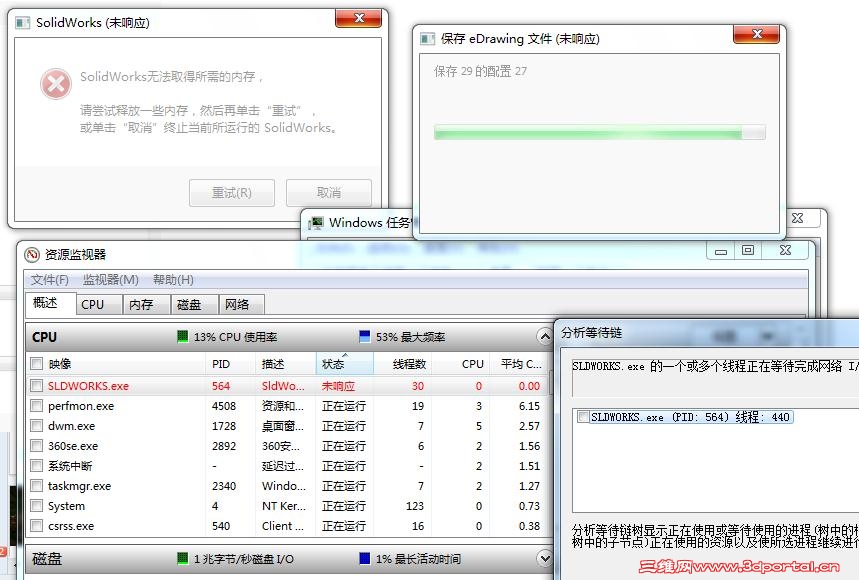This screenshot has width=859, height=580.
Task: Select the dwm.exe process name
Action: coord(71,426)
